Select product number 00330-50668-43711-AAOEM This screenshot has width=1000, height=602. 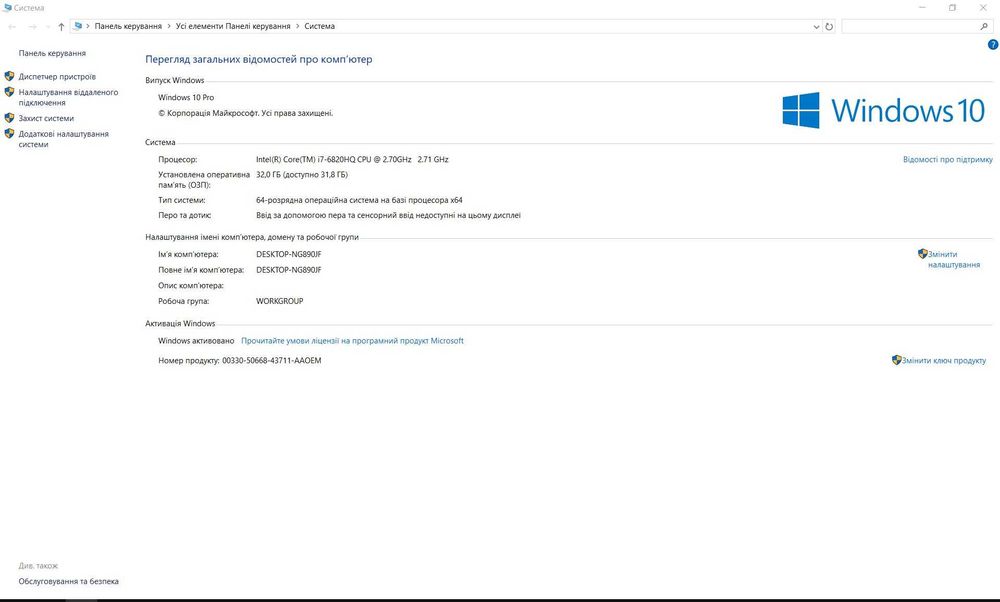pos(272,360)
